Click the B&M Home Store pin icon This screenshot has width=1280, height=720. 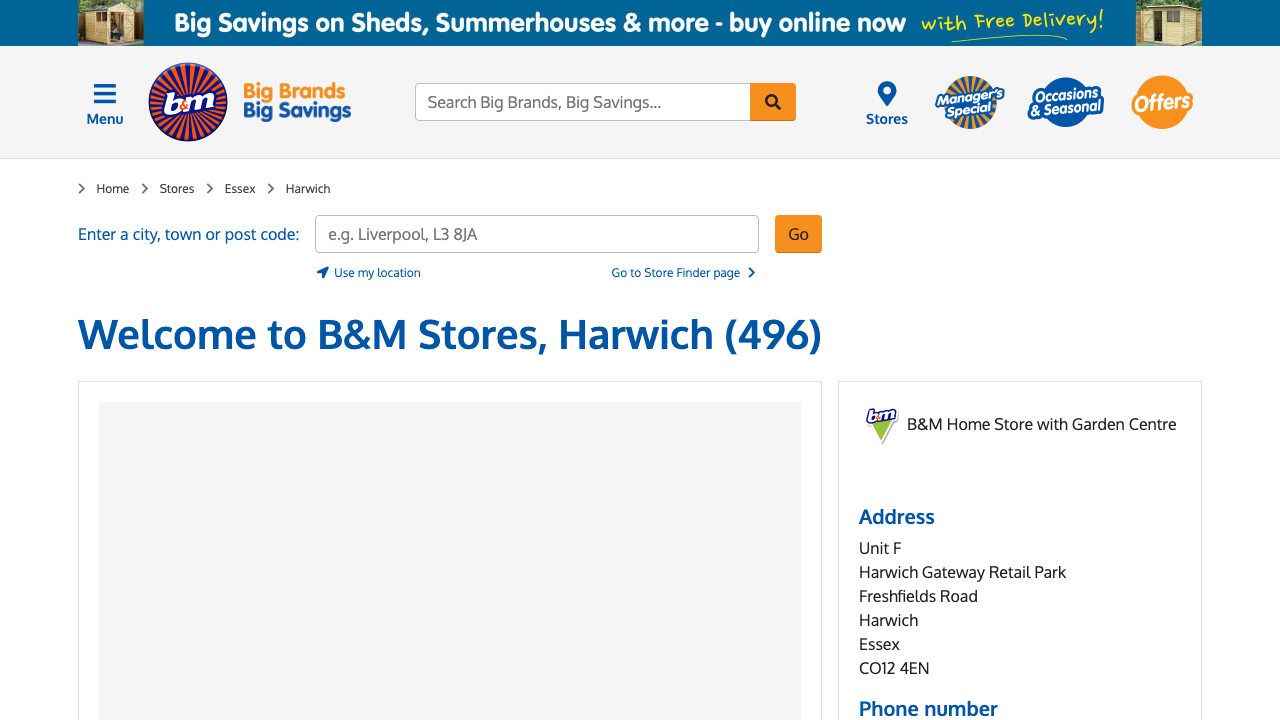click(x=881, y=424)
